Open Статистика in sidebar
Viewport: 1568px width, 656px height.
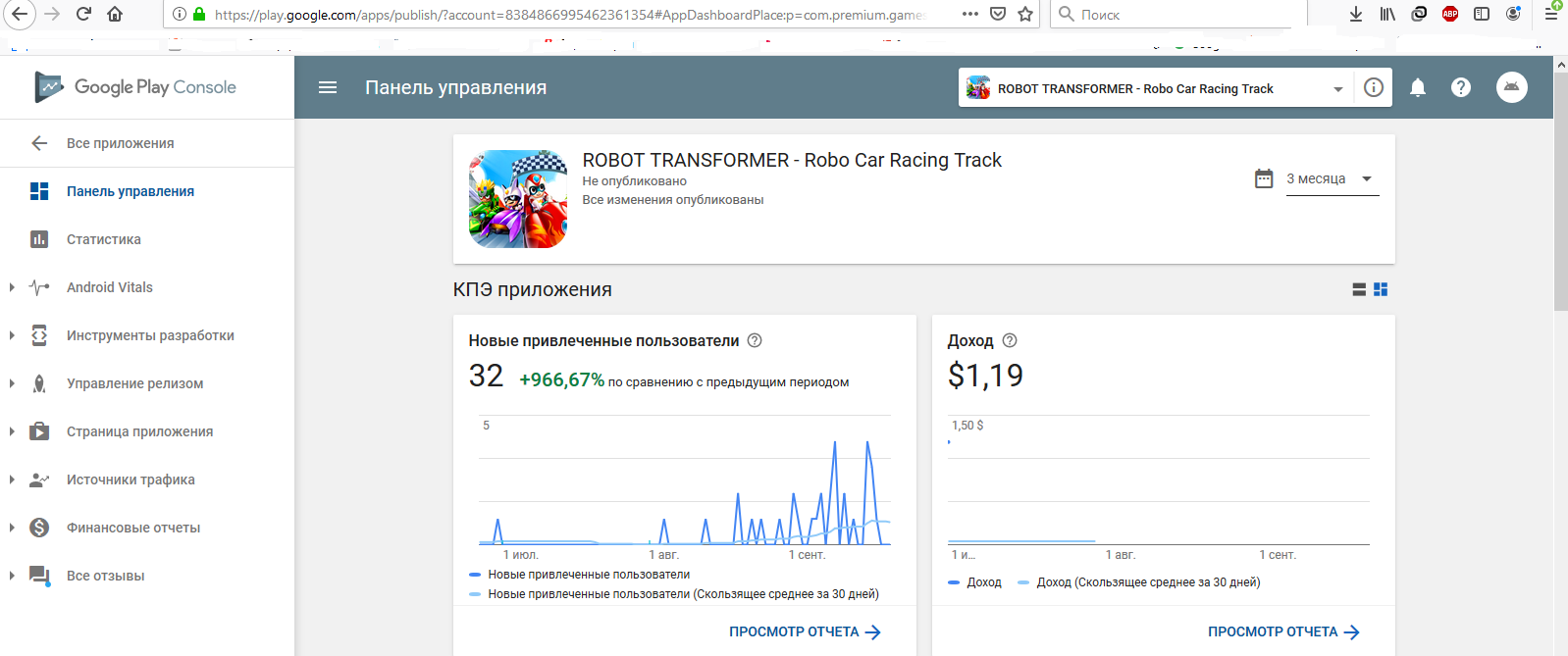click(147, 239)
